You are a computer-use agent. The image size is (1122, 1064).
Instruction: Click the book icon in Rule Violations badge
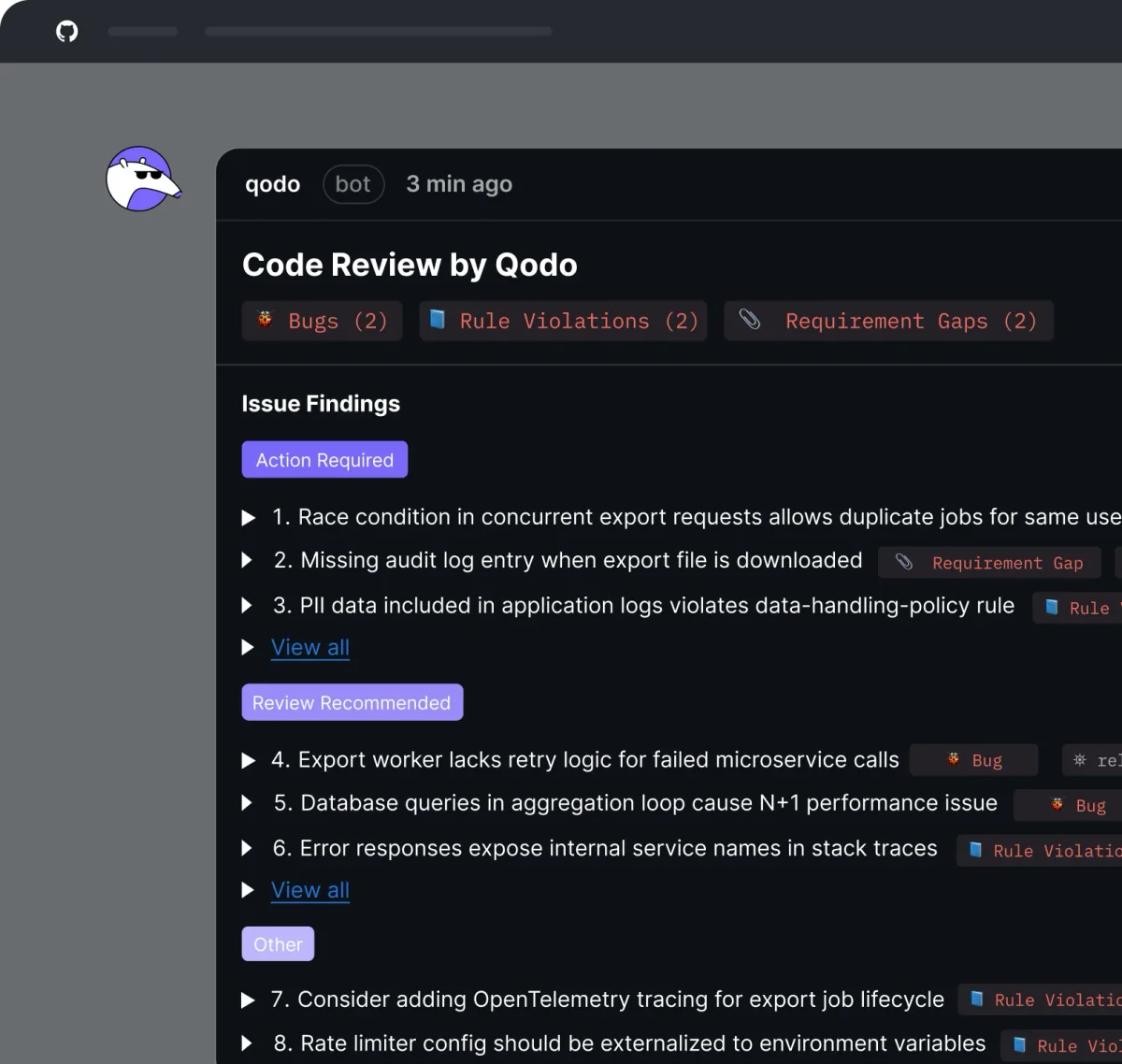pyautogui.click(x=437, y=320)
